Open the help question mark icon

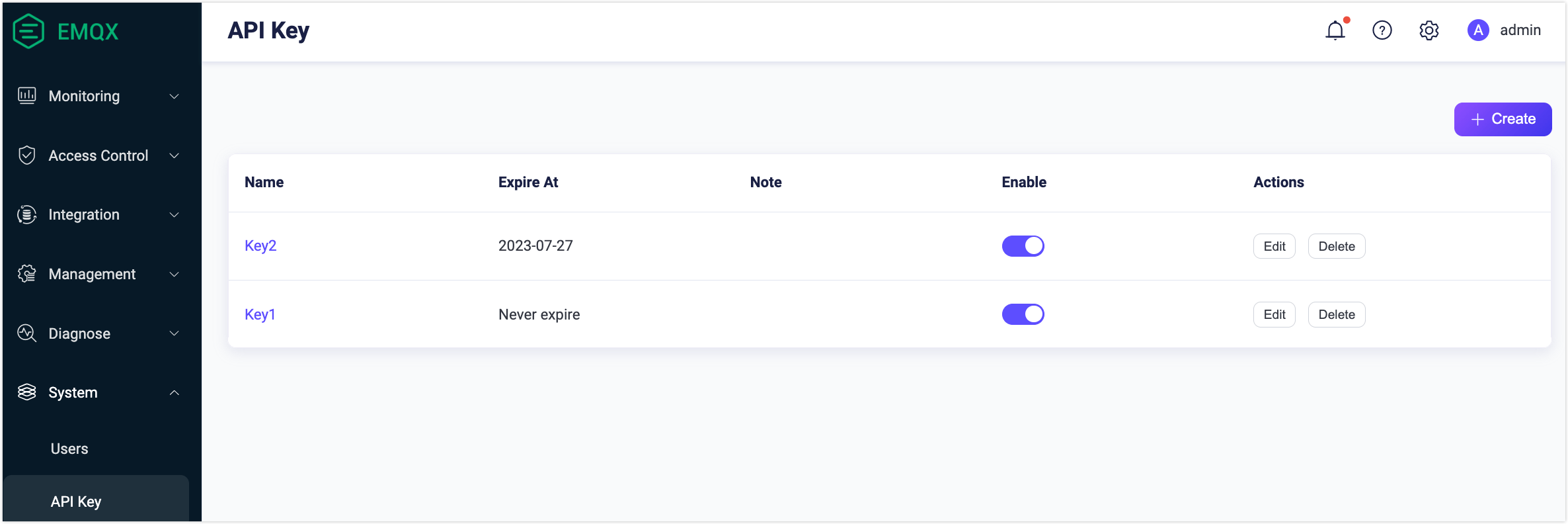coord(1382,30)
